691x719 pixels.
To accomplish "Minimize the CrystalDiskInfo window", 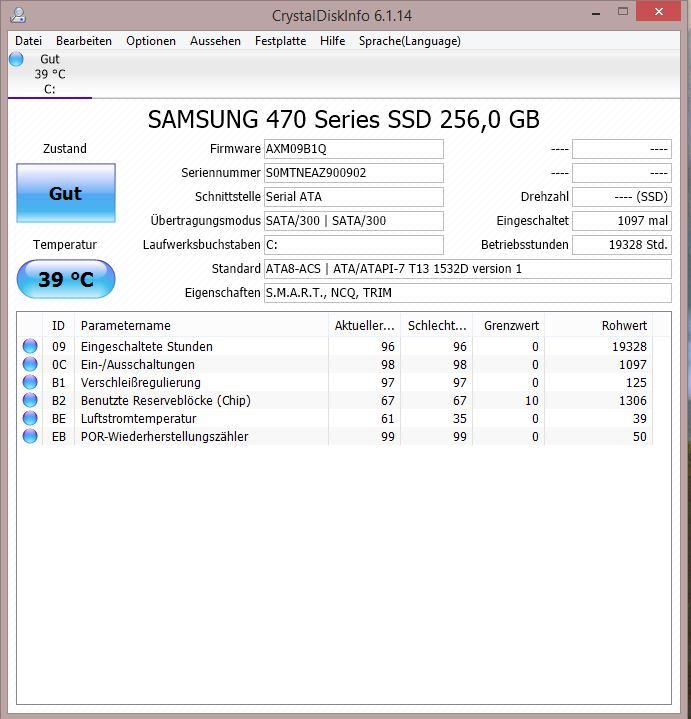I will (596, 12).
